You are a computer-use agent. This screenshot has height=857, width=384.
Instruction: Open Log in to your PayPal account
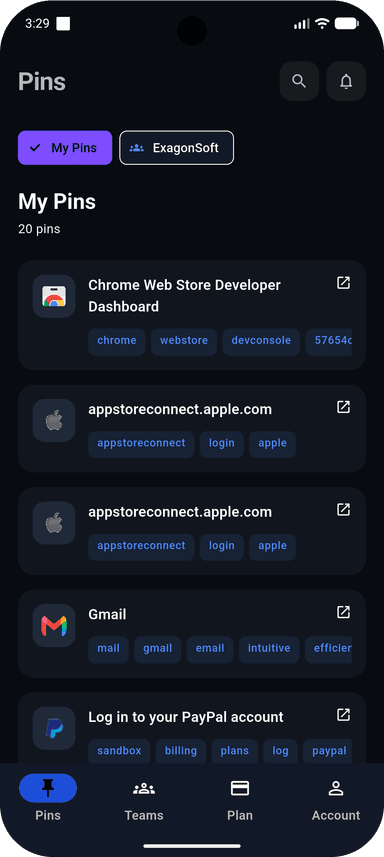186,717
